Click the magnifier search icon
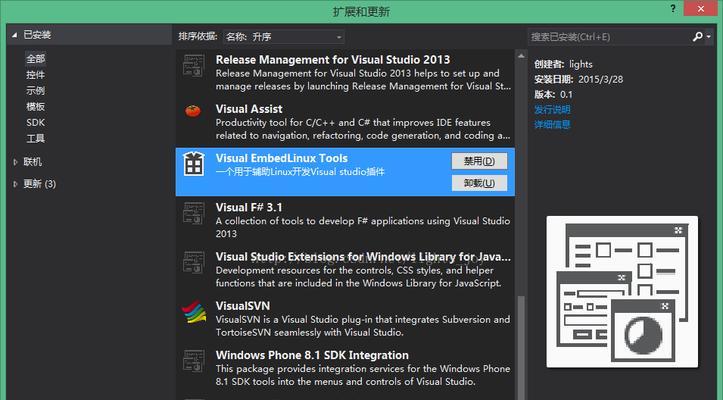 tap(698, 36)
